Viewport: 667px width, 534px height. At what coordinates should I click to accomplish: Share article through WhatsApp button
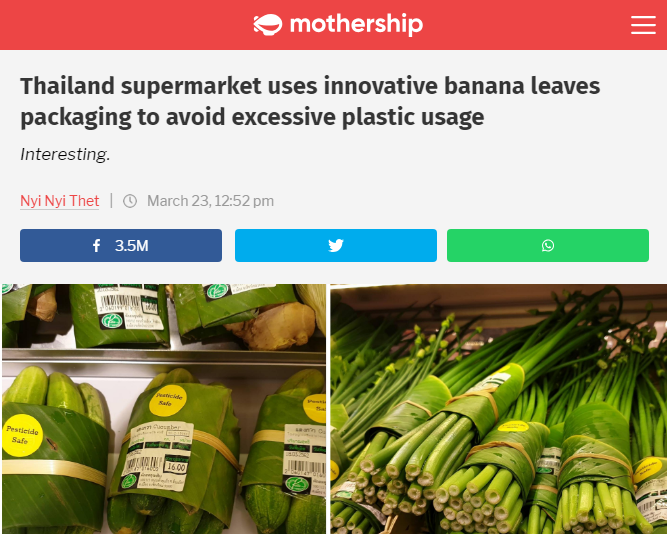tap(548, 246)
